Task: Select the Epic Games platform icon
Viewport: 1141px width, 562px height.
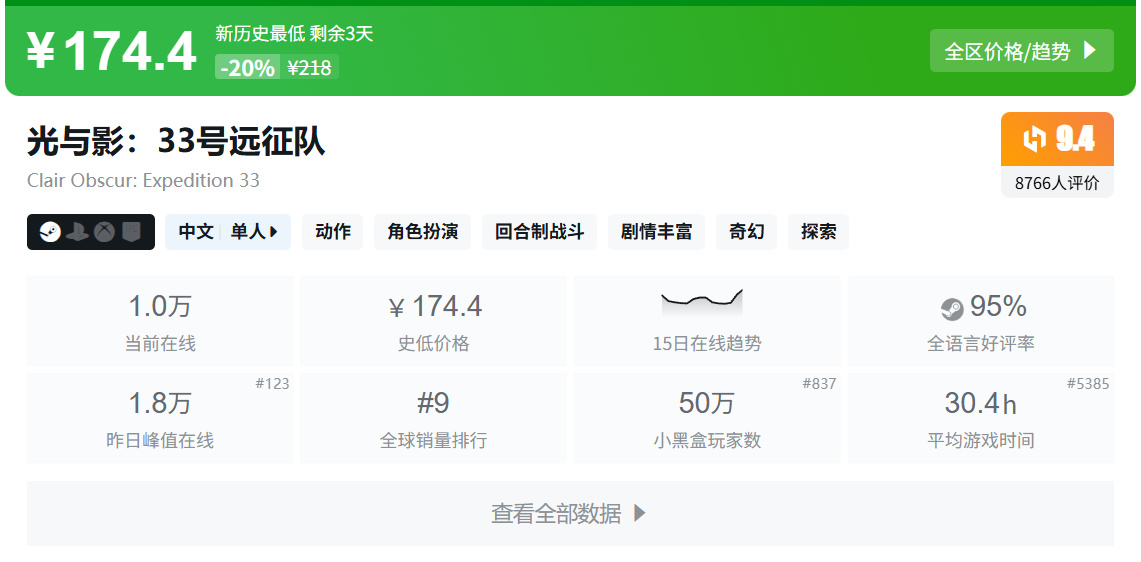Action: point(132,232)
